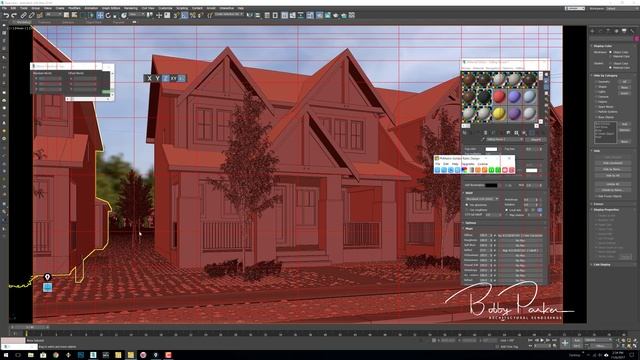Viewport: 640px width, 360px height.
Task: Select the red material sample sphere
Action: 499,97
